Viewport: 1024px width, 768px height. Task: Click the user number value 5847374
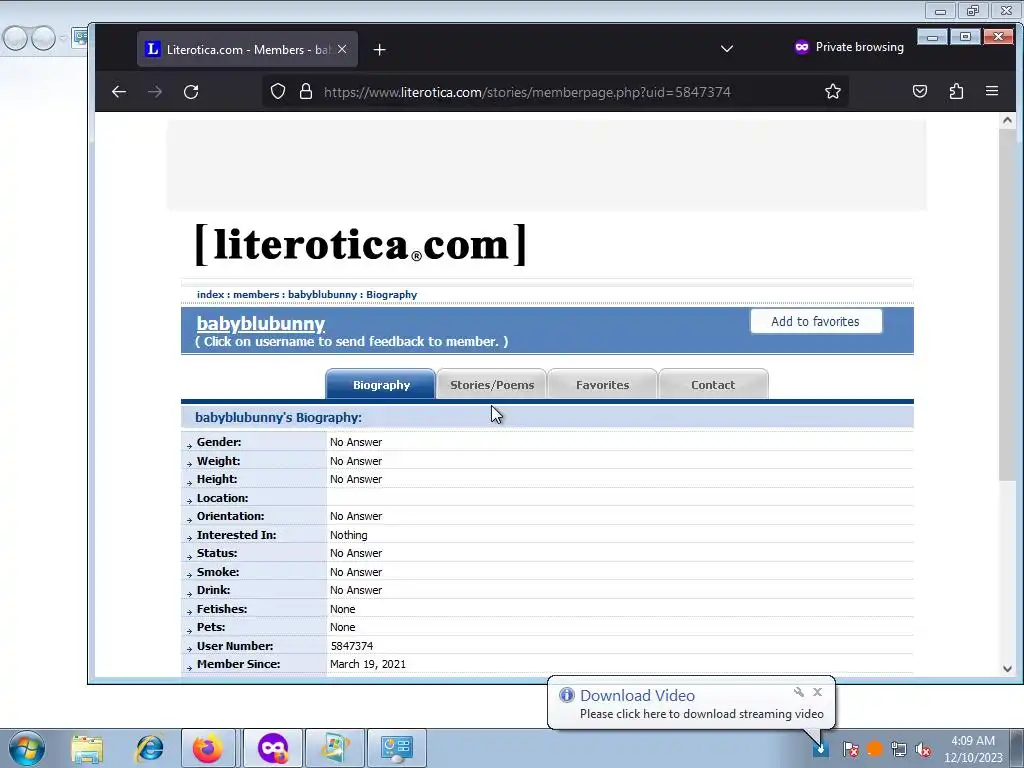point(351,646)
